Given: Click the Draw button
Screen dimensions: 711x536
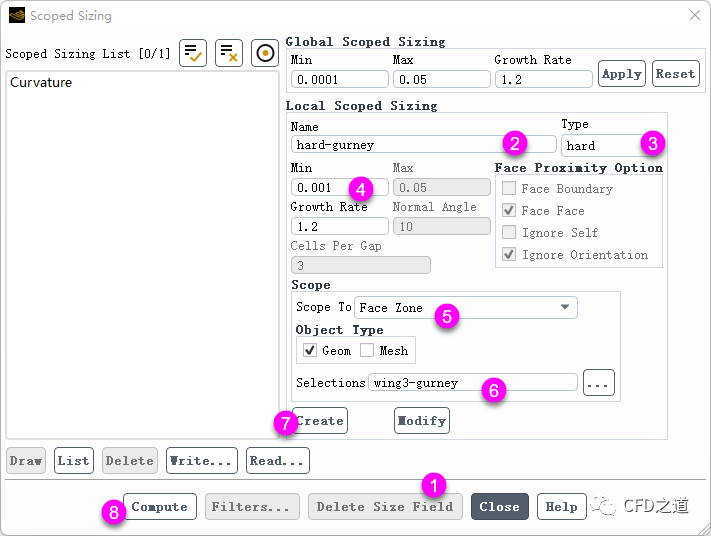Looking at the screenshot, I should tap(26, 460).
